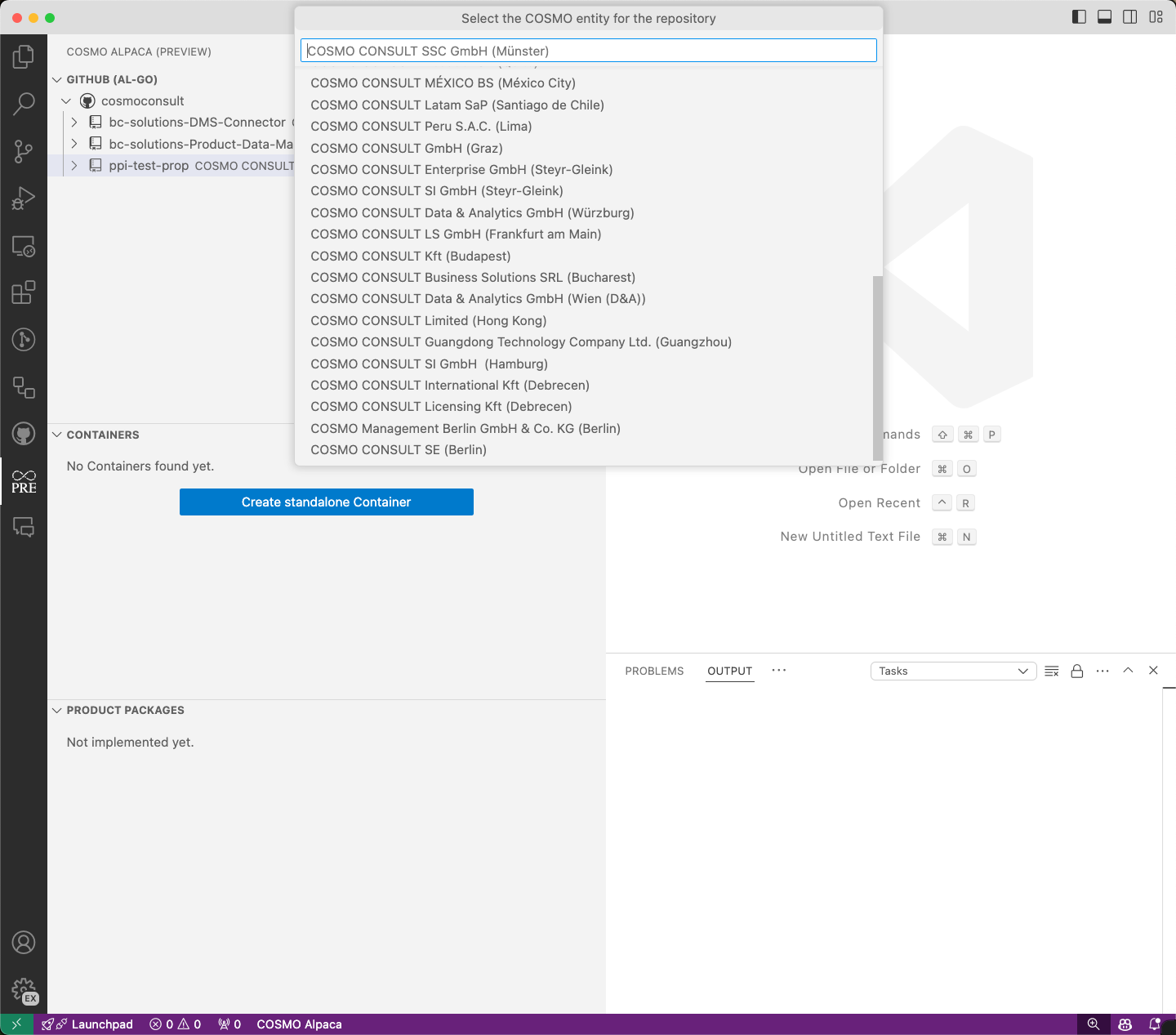The width and height of the screenshot is (1176, 1035).
Task: Open the GitHub view in activity bar
Action: click(x=24, y=434)
